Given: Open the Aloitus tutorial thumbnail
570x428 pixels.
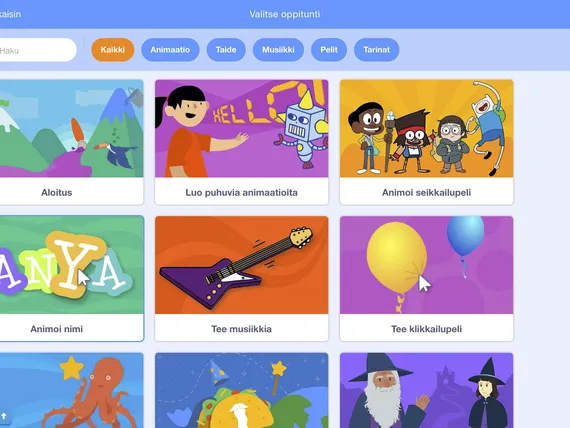Looking at the screenshot, I should (71, 128).
